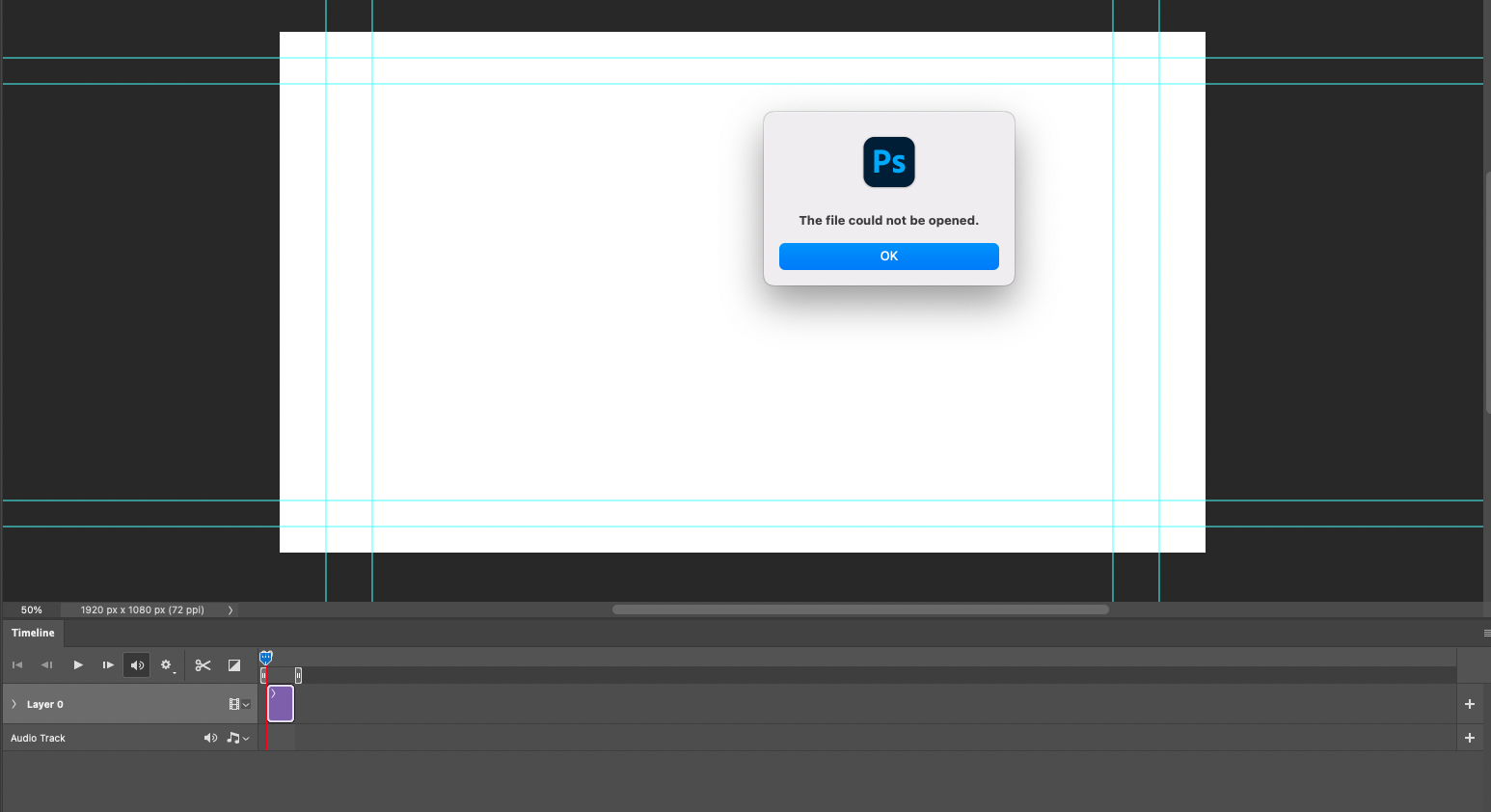The height and width of the screenshot is (812, 1491).
Task: Open document info status arrow
Action: pyautogui.click(x=230, y=609)
